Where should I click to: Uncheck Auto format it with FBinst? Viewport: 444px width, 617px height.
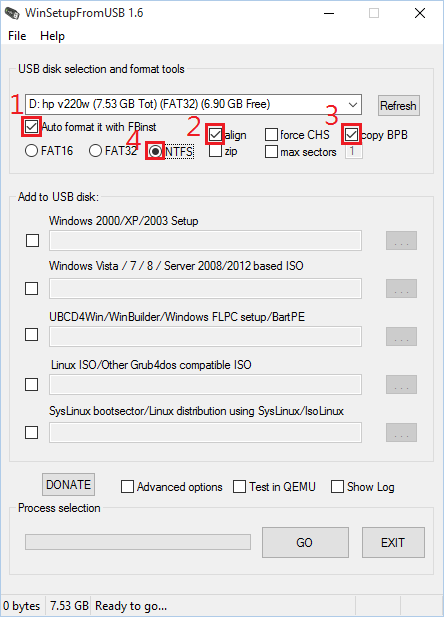coord(31,127)
